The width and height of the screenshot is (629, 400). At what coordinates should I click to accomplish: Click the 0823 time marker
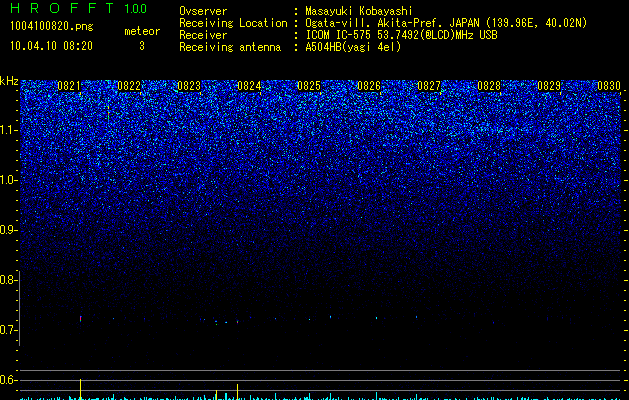click(189, 86)
